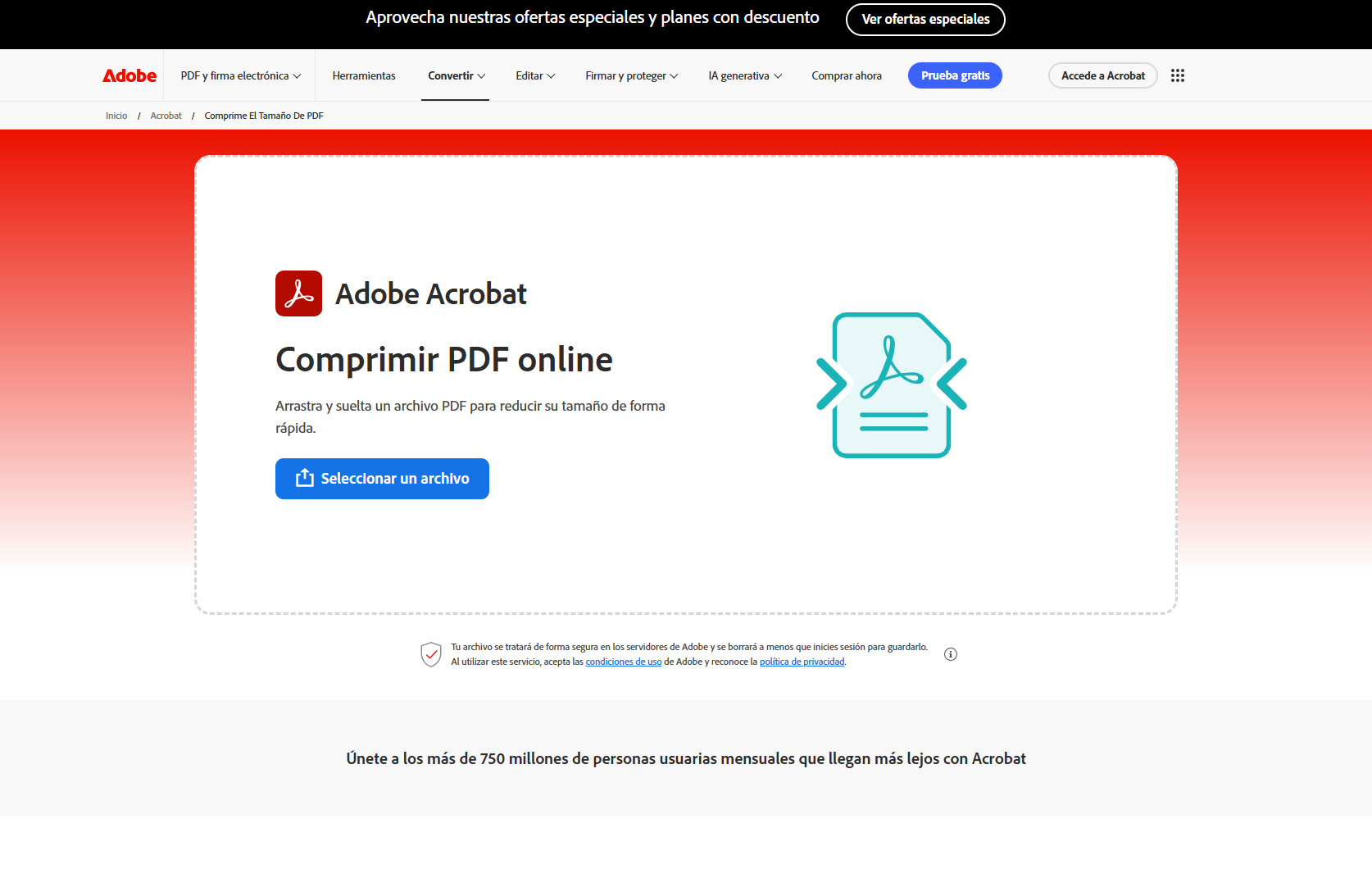Screen dimensions: 1372x878
Task: Click the 750 millones de personas statement
Action: (x=686, y=759)
